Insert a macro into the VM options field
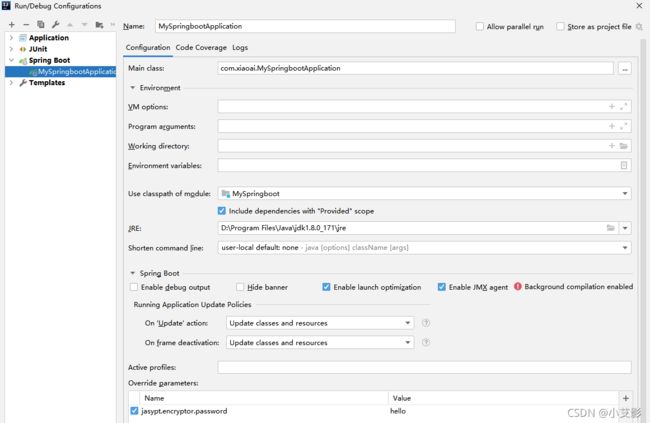 point(611,107)
